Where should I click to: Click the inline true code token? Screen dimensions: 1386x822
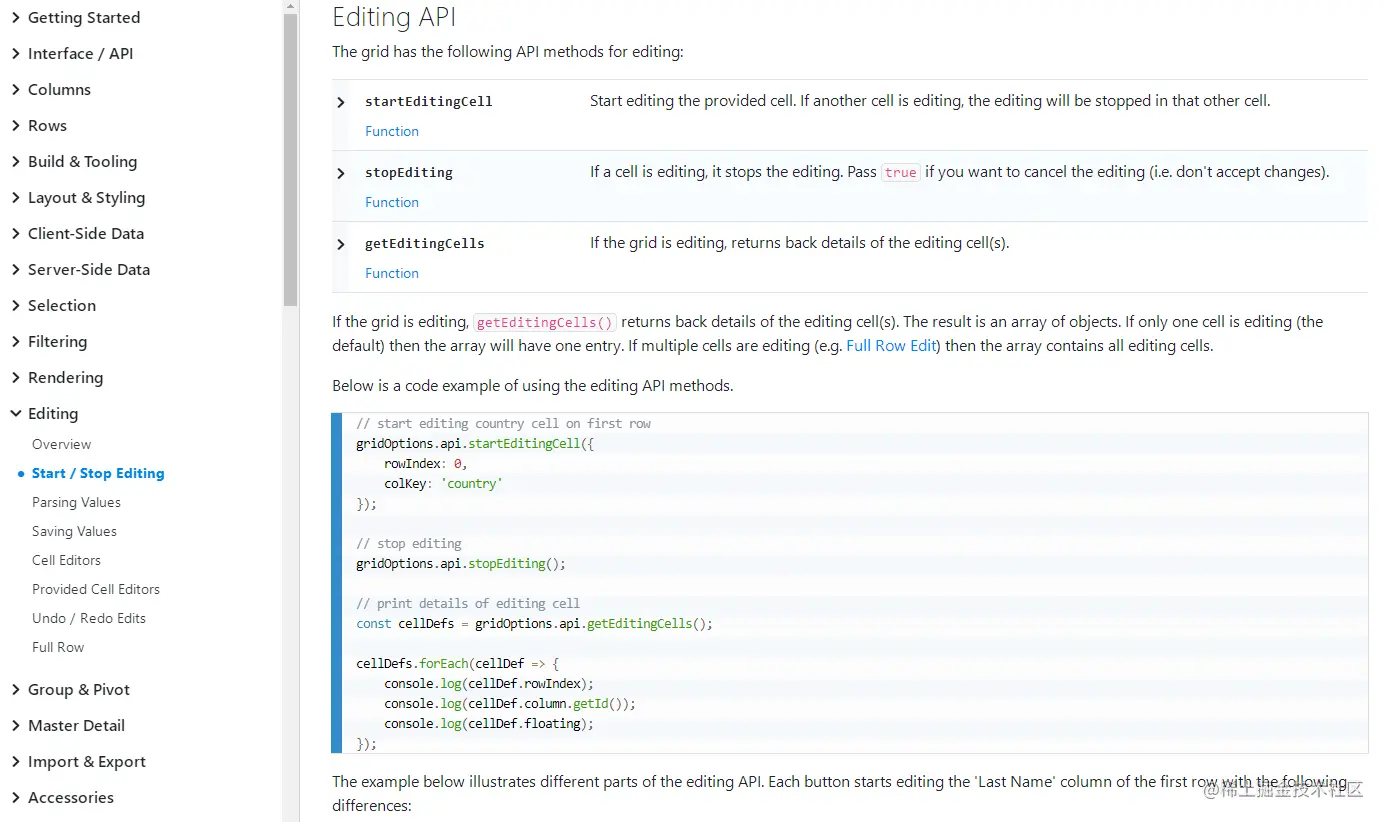[x=901, y=172]
